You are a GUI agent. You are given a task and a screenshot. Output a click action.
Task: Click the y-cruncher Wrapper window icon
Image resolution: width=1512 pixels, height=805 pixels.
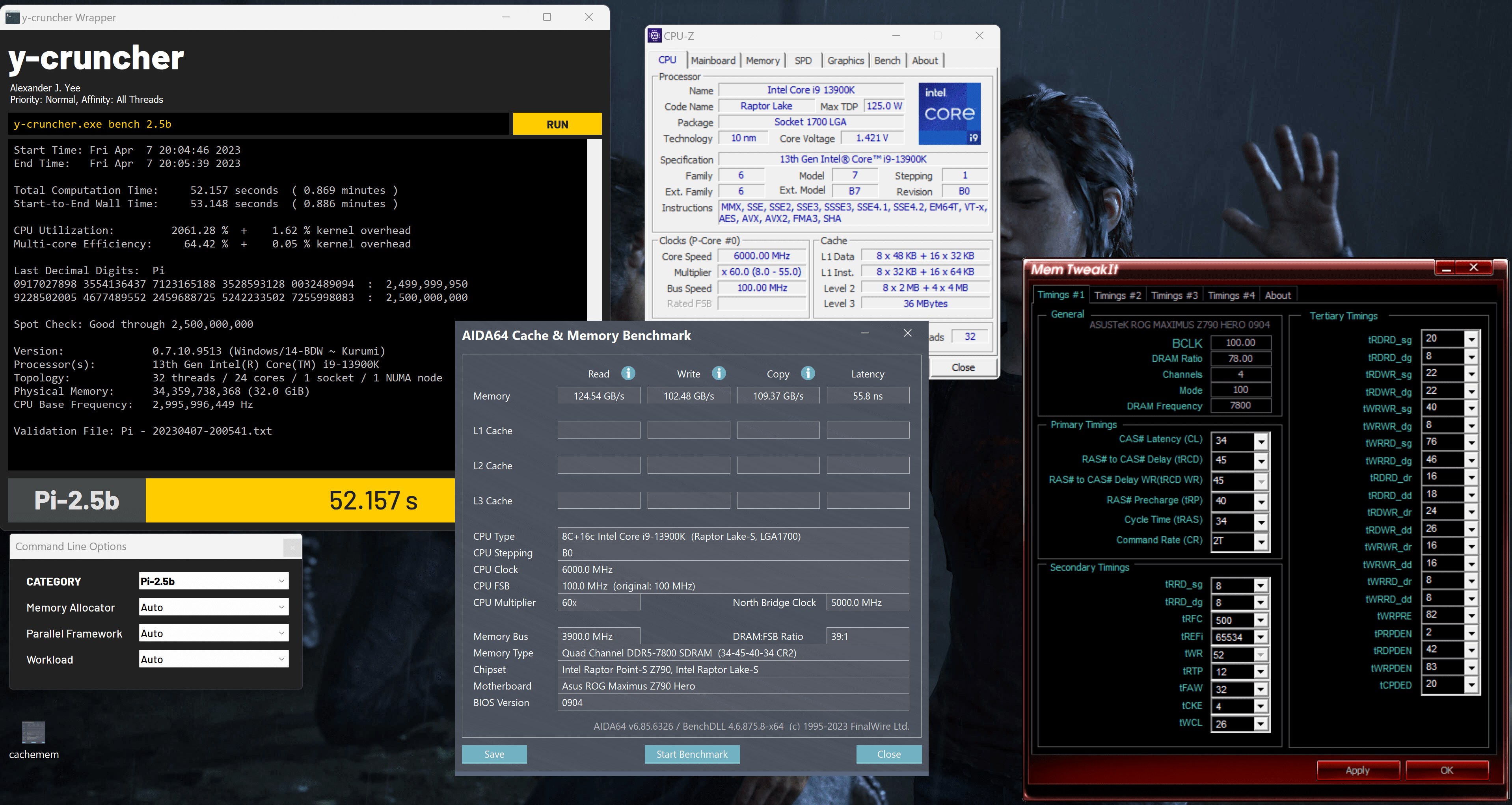pyautogui.click(x=12, y=18)
